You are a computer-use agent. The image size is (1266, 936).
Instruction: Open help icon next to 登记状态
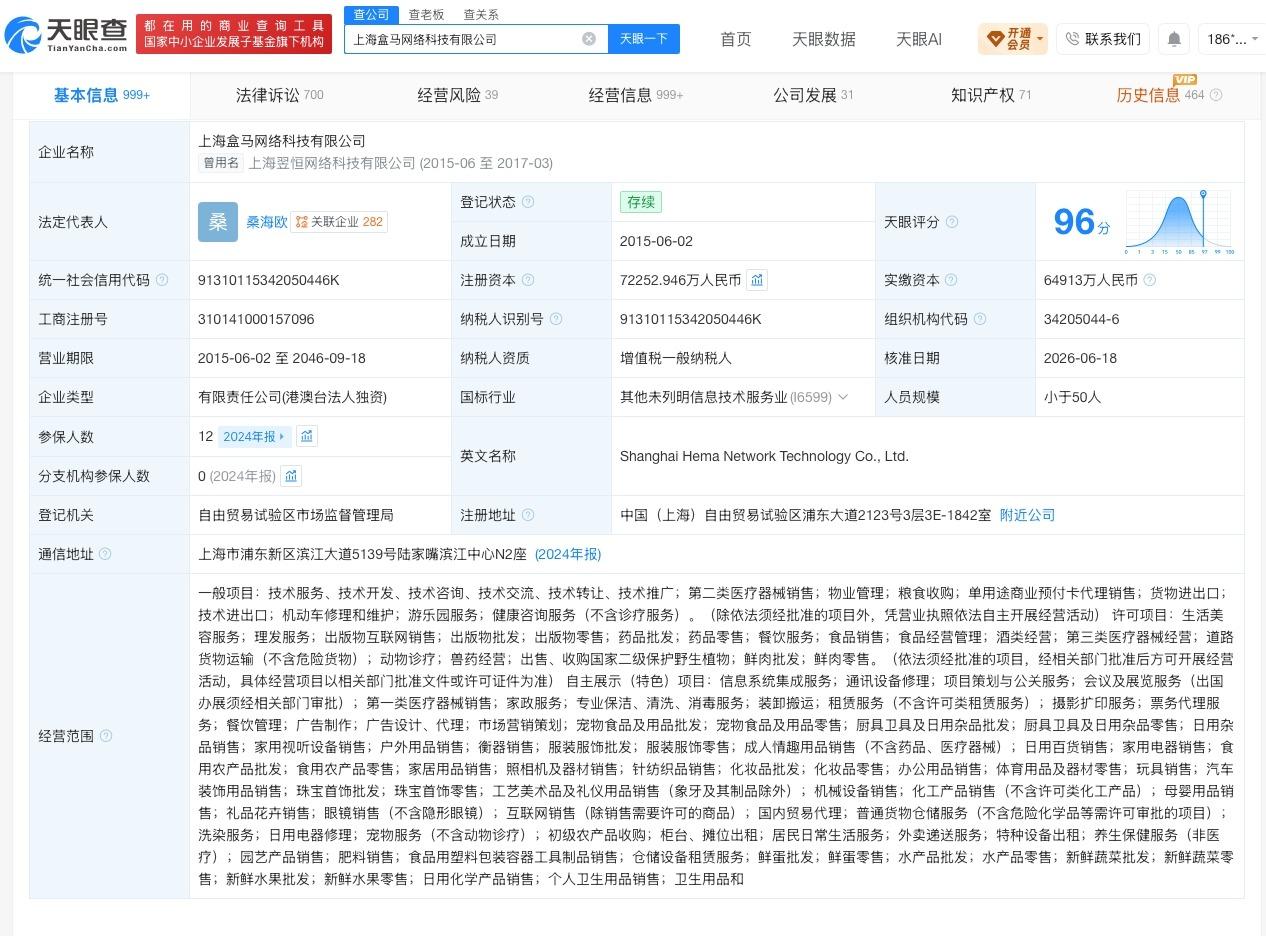528,202
